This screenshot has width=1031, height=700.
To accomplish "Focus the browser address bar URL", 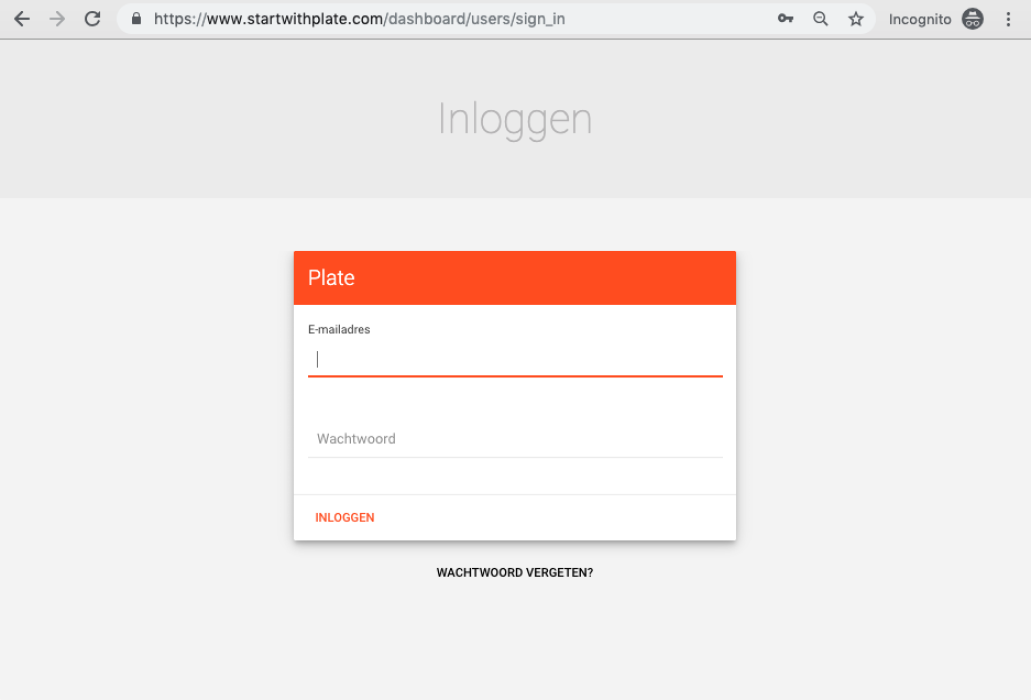I will coord(360,19).
